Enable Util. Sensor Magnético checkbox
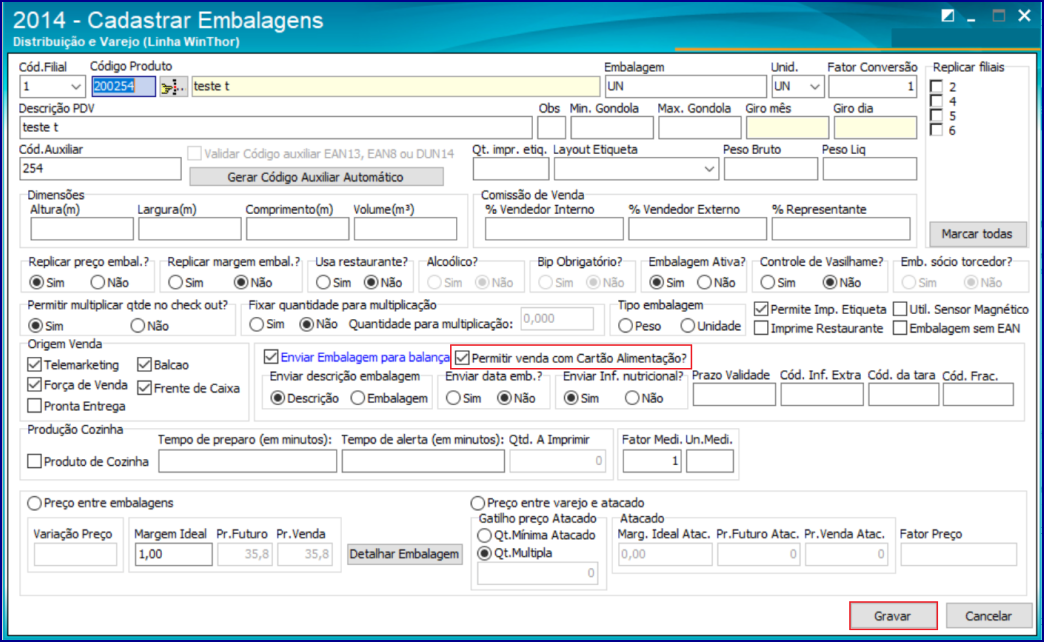This screenshot has height=642, width=1044. click(x=900, y=310)
